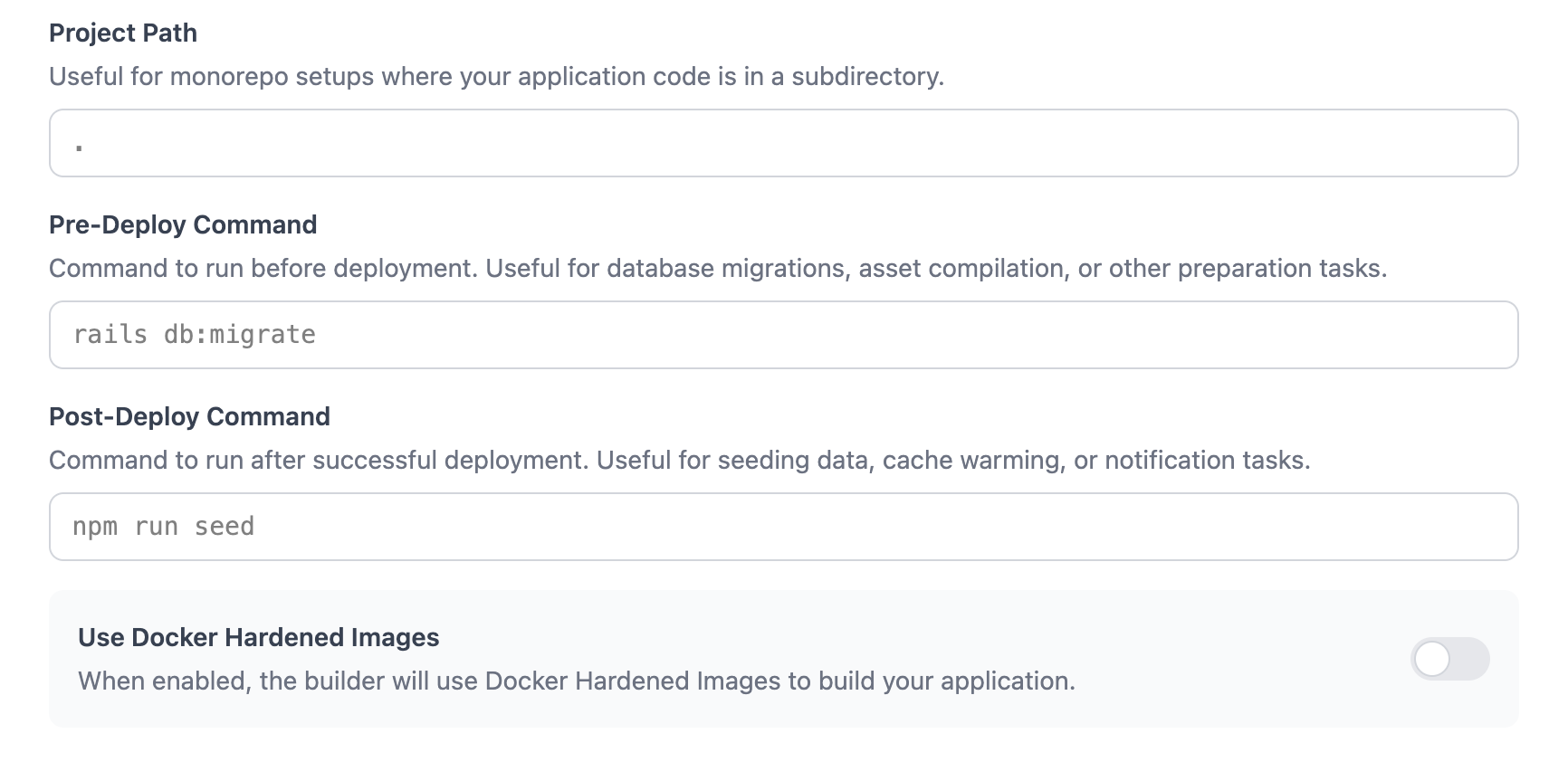The height and width of the screenshot is (762, 1568).
Task: Click the "Post-Deploy Command" heading label
Action: (x=189, y=416)
